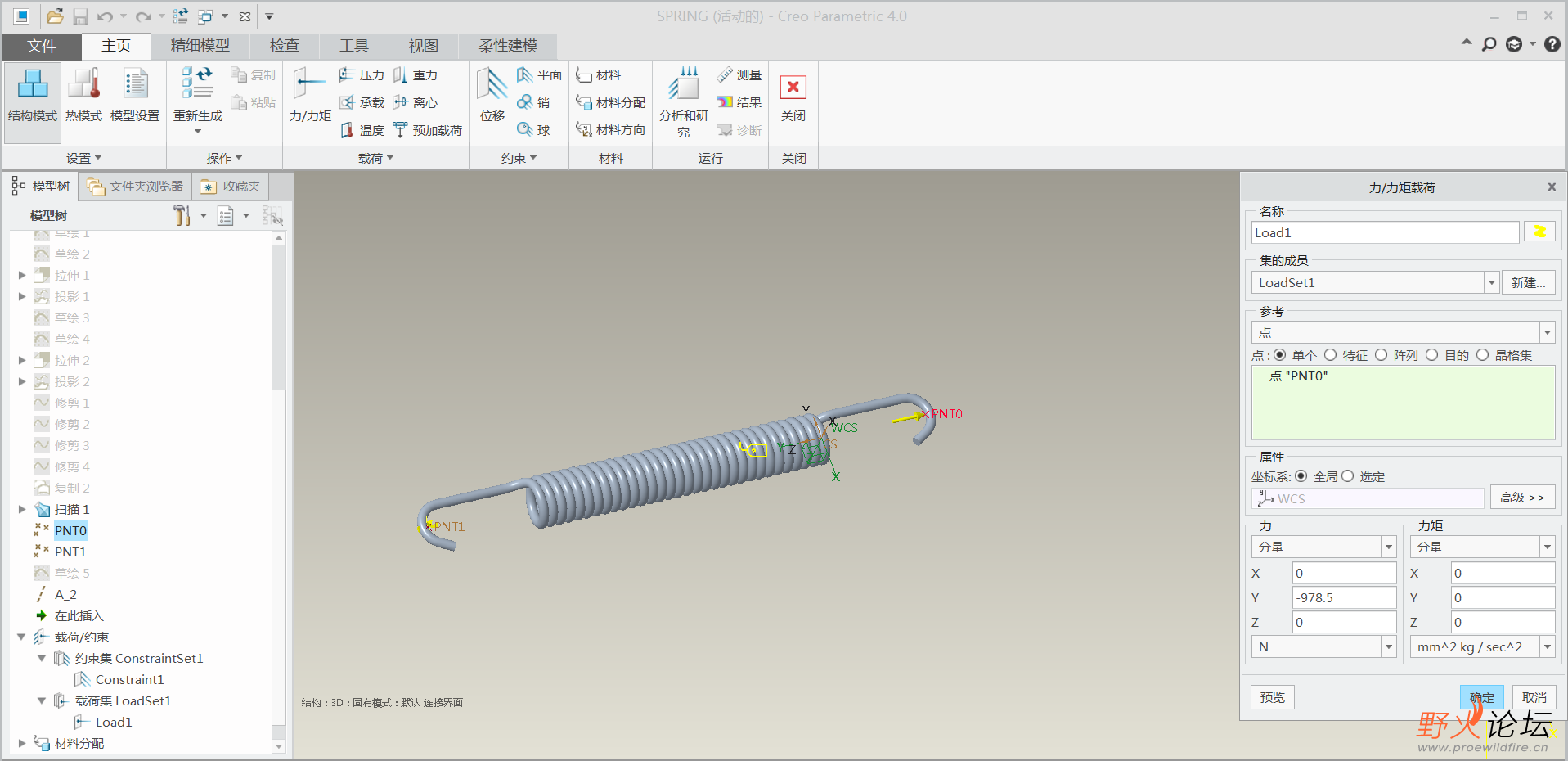This screenshot has width=1568, height=761.
Task: Confirm the load with 确定
Action: click(x=1481, y=697)
